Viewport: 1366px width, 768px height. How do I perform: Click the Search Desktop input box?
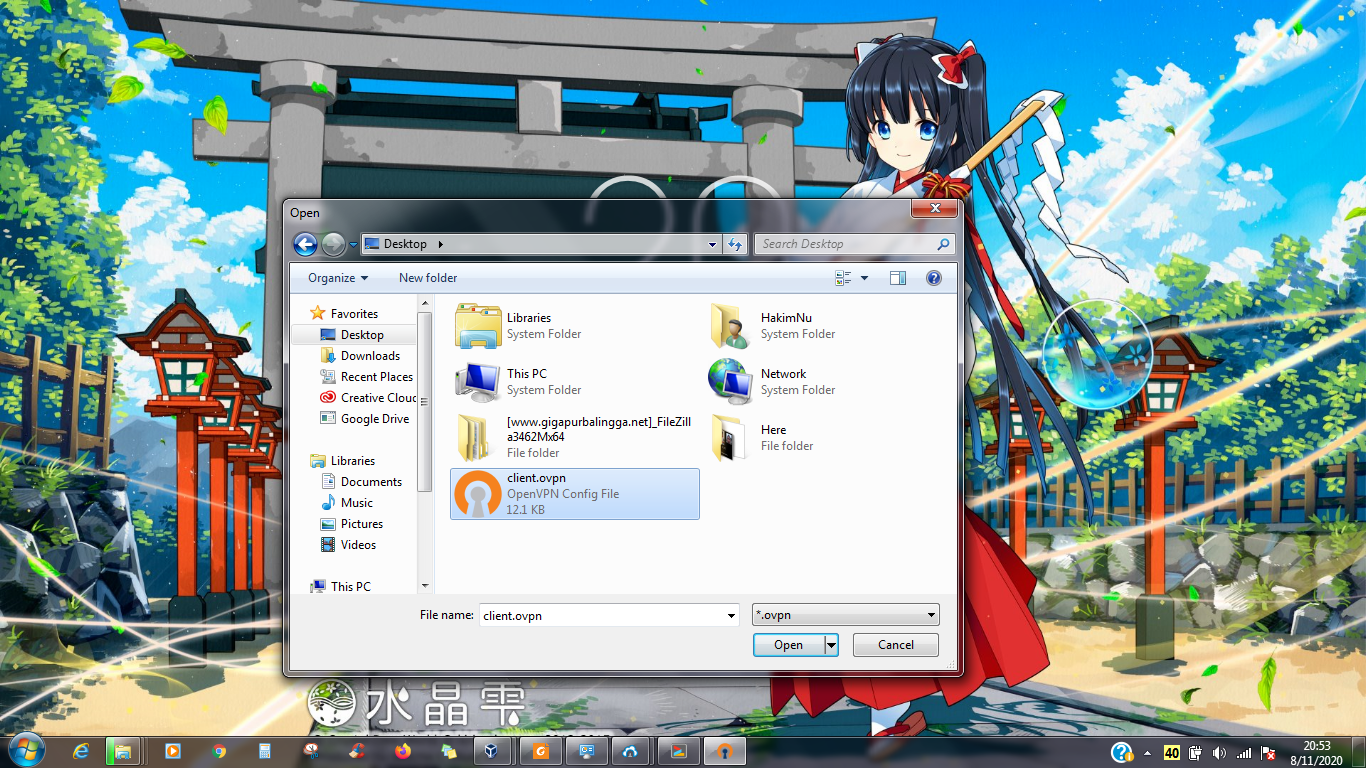pyautogui.click(x=845, y=244)
